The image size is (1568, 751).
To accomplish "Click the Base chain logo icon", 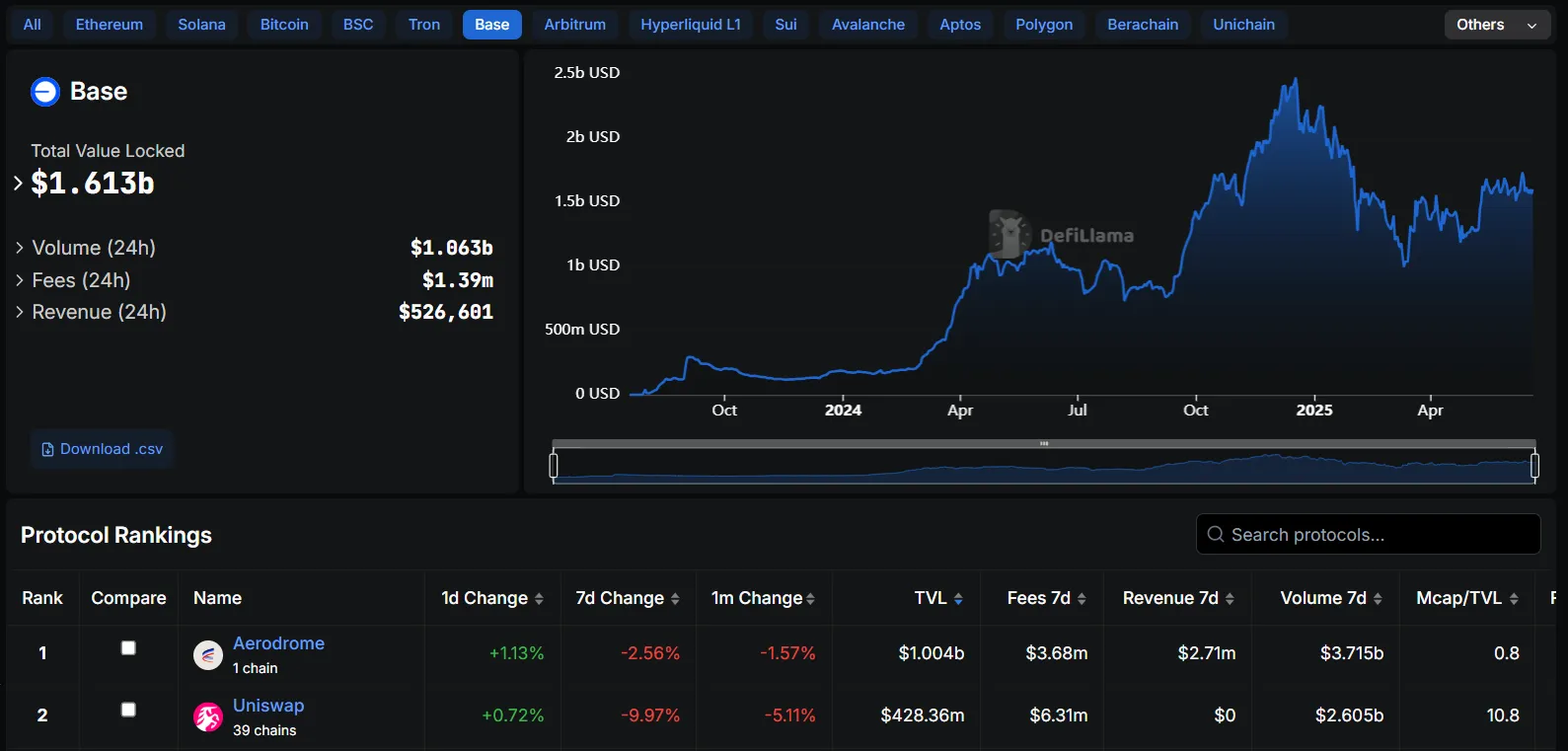I will click(x=45, y=92).
